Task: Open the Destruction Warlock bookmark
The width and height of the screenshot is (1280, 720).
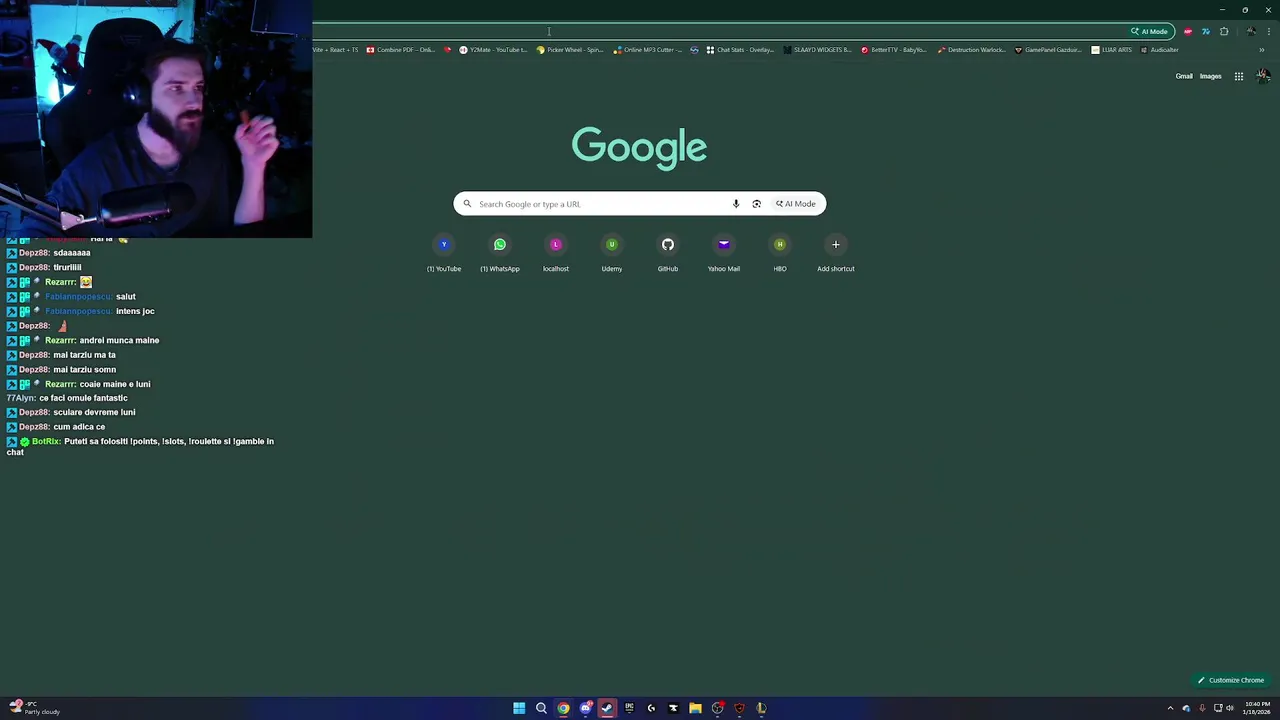Action: point(971,50)
